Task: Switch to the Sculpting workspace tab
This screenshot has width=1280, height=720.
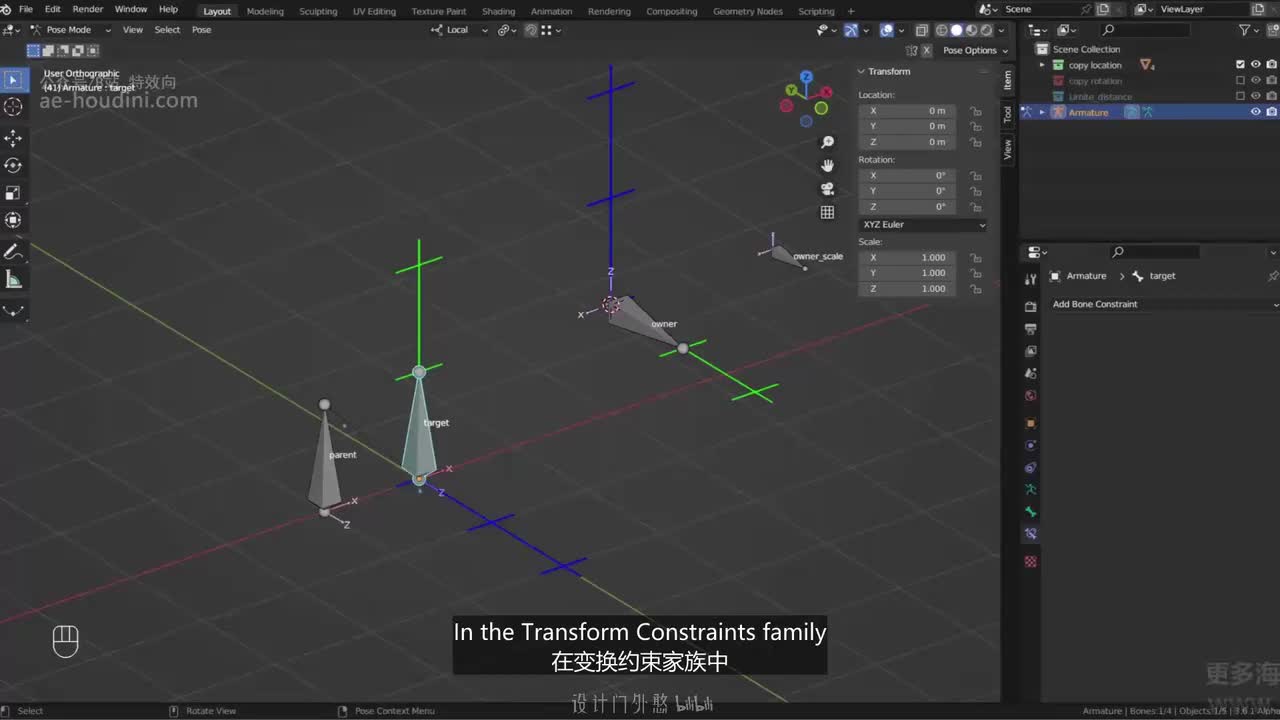Action: click(x=318, y=11)
